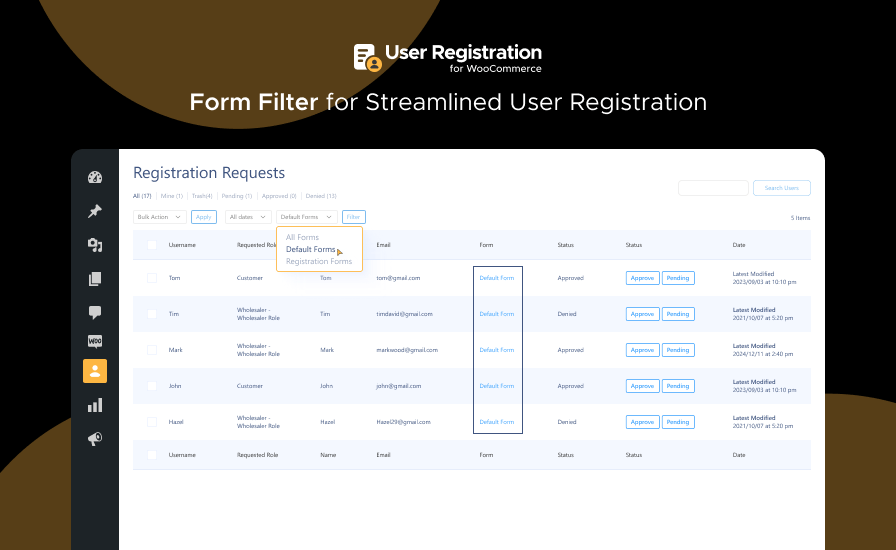
Task: Click the Form column header at top
Action: point(486,245)
